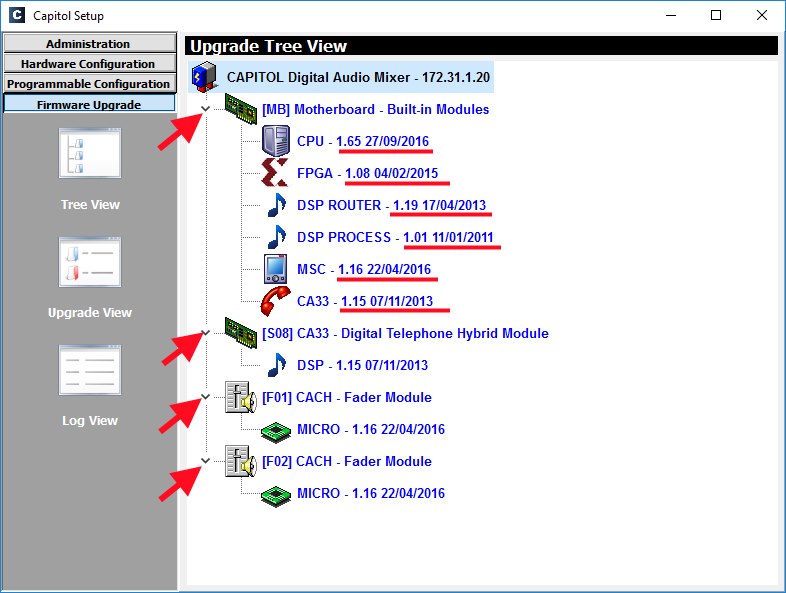
Task: Click the Motherboard circuit board icon
Action: (x=241, y=108)
